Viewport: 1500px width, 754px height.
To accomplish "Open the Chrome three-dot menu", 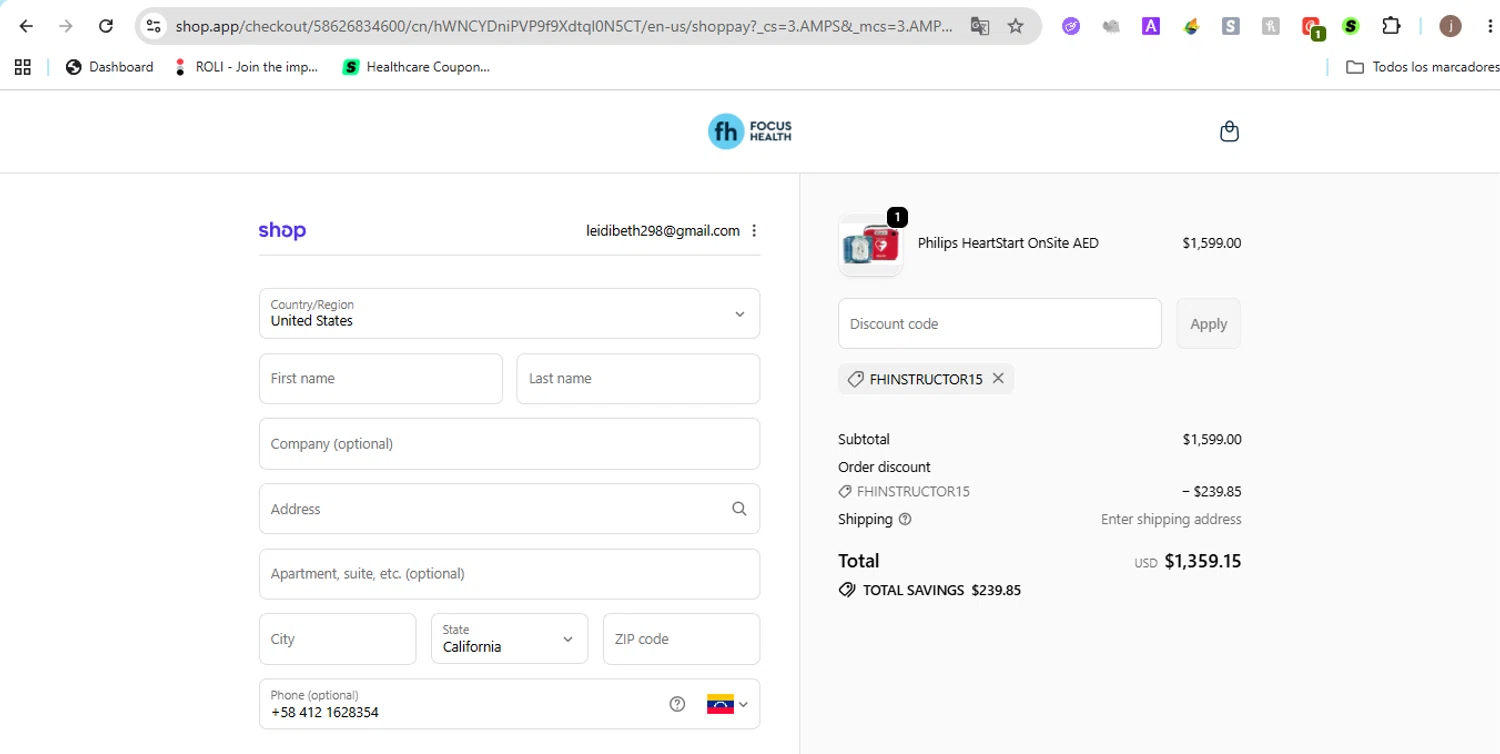I will pos(1489,26).
